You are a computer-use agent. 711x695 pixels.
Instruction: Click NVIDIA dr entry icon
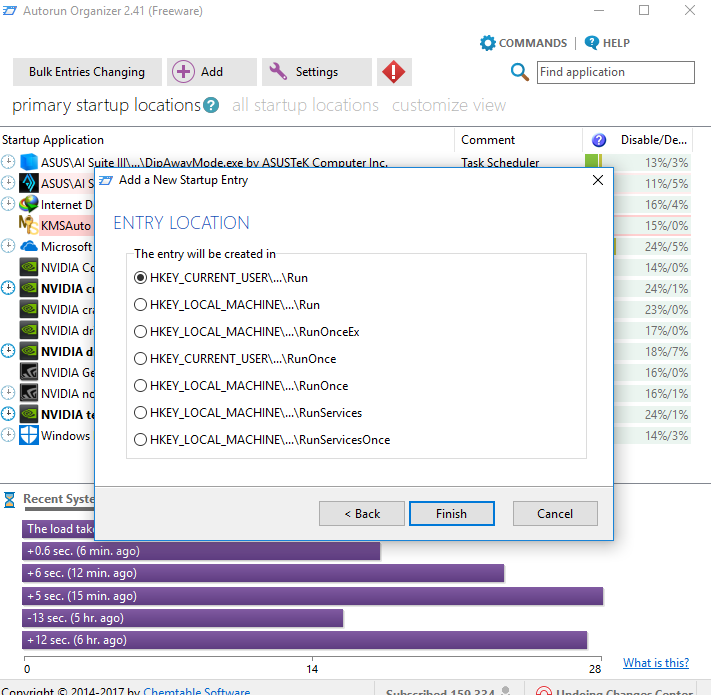point(29,330)
